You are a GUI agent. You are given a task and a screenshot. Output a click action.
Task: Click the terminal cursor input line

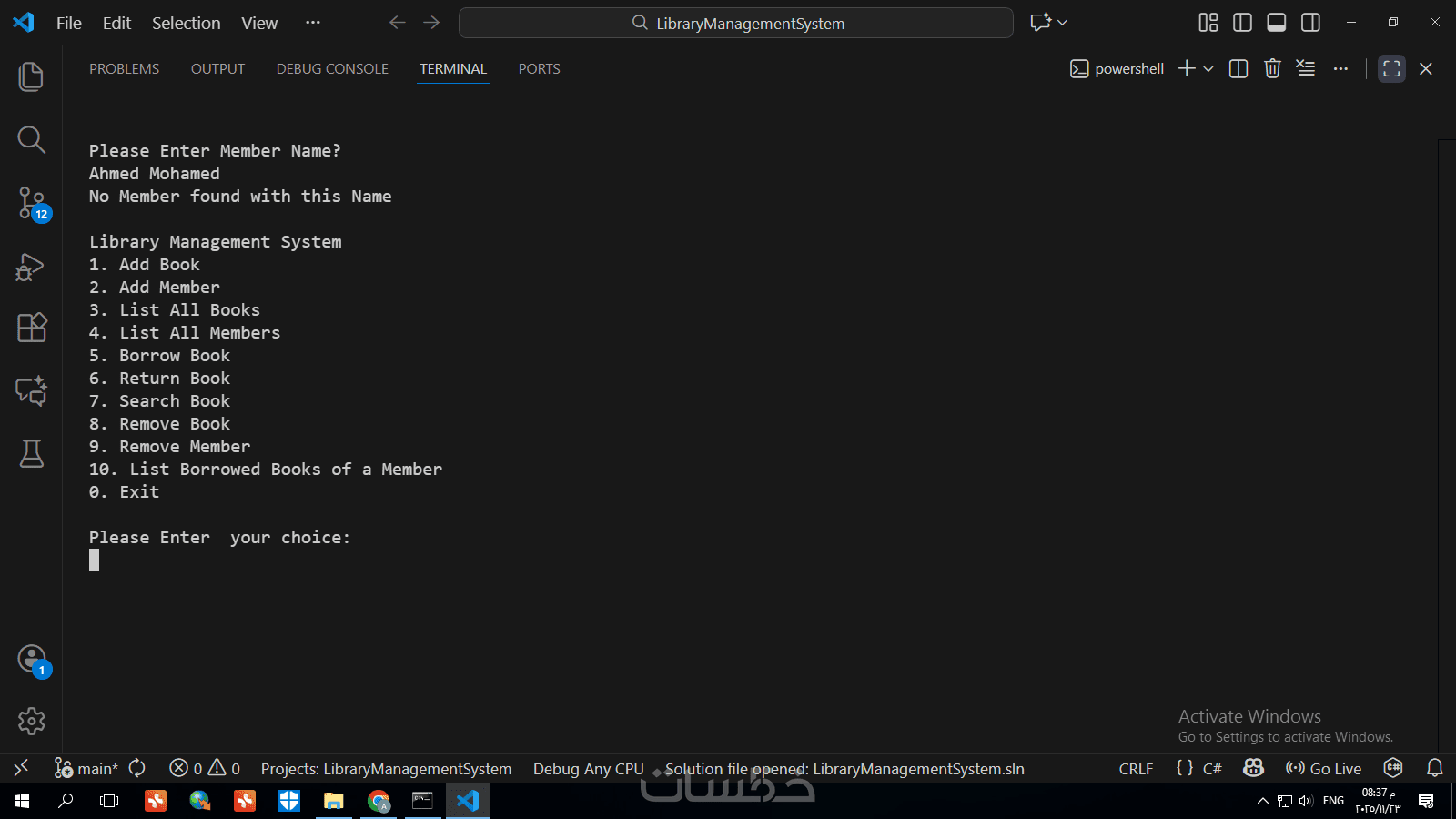click(x=94, y=561)
